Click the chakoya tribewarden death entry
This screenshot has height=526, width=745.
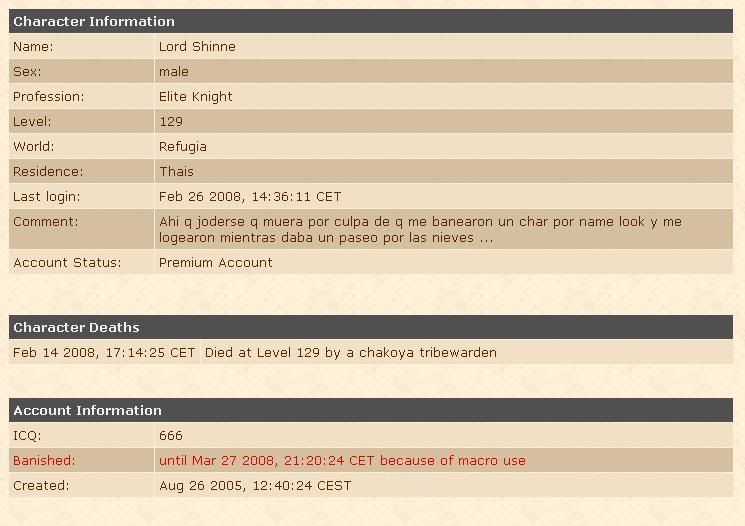[x=351, y=353]
